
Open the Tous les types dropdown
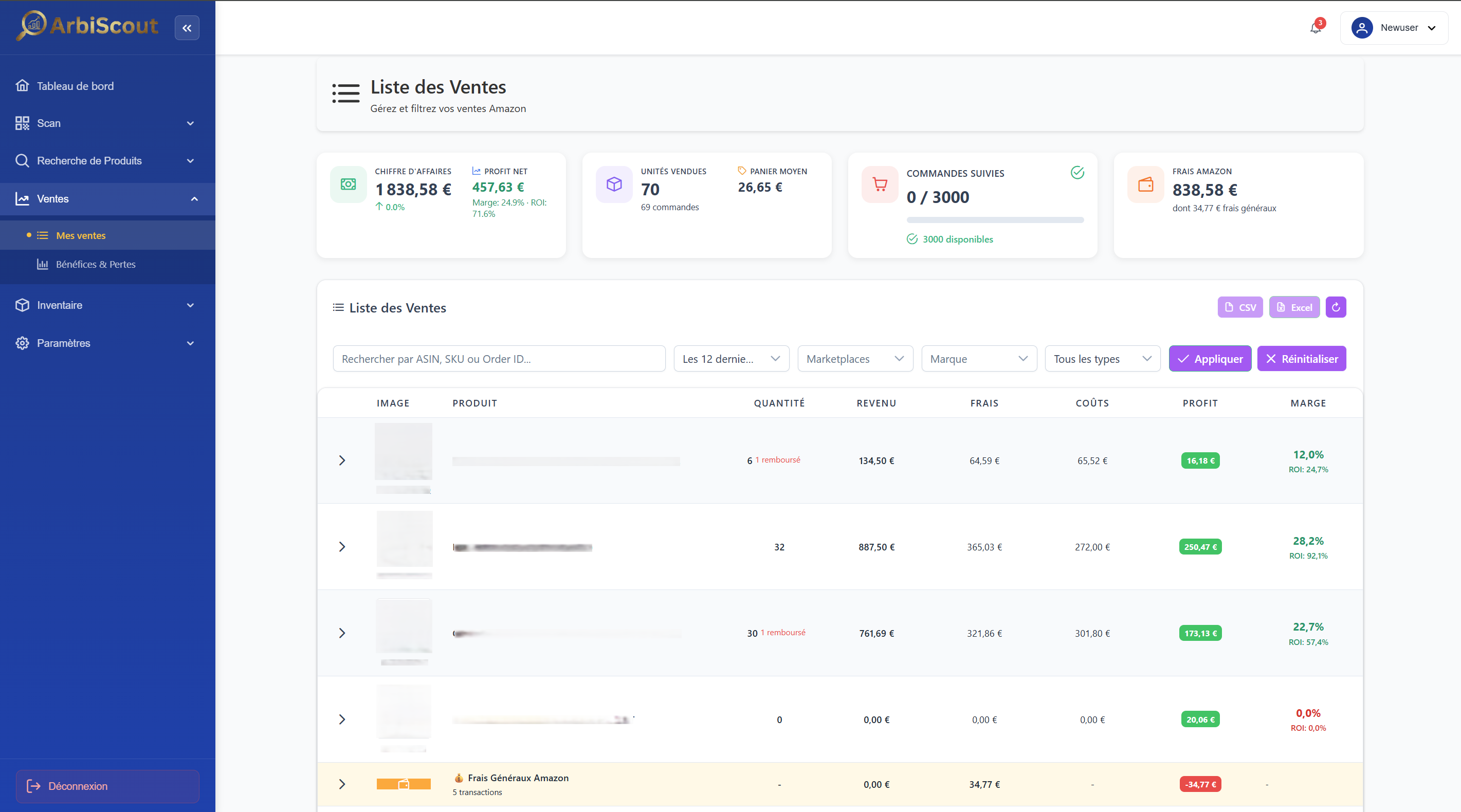[1102, 359]
